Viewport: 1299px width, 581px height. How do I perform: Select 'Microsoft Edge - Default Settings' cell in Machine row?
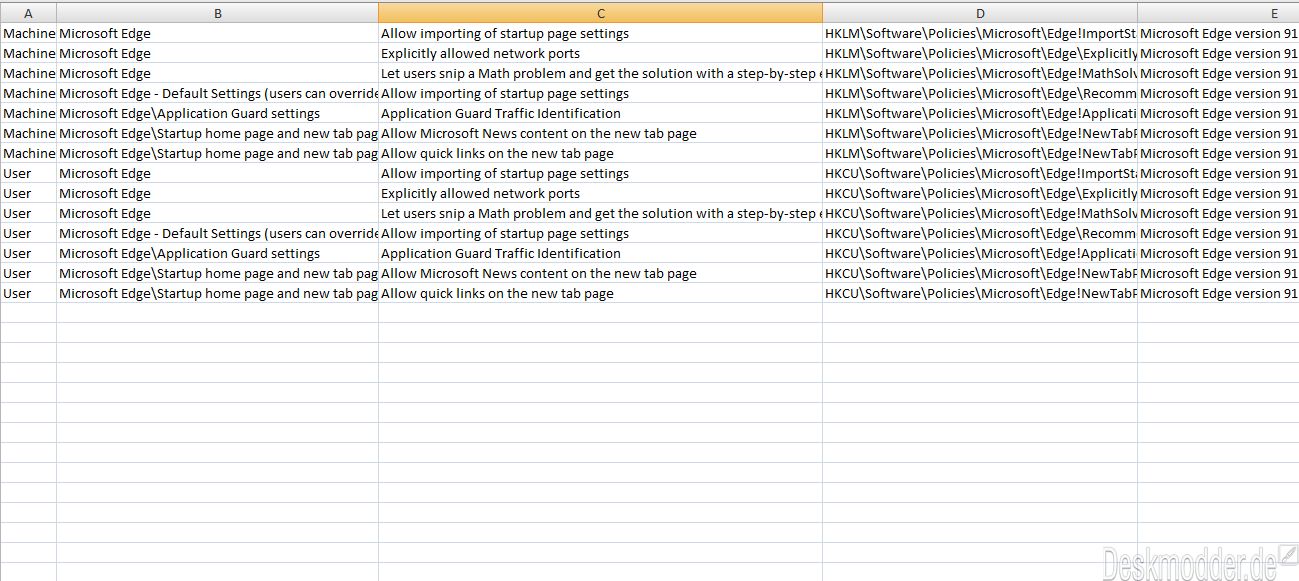[x=217, y=93]
